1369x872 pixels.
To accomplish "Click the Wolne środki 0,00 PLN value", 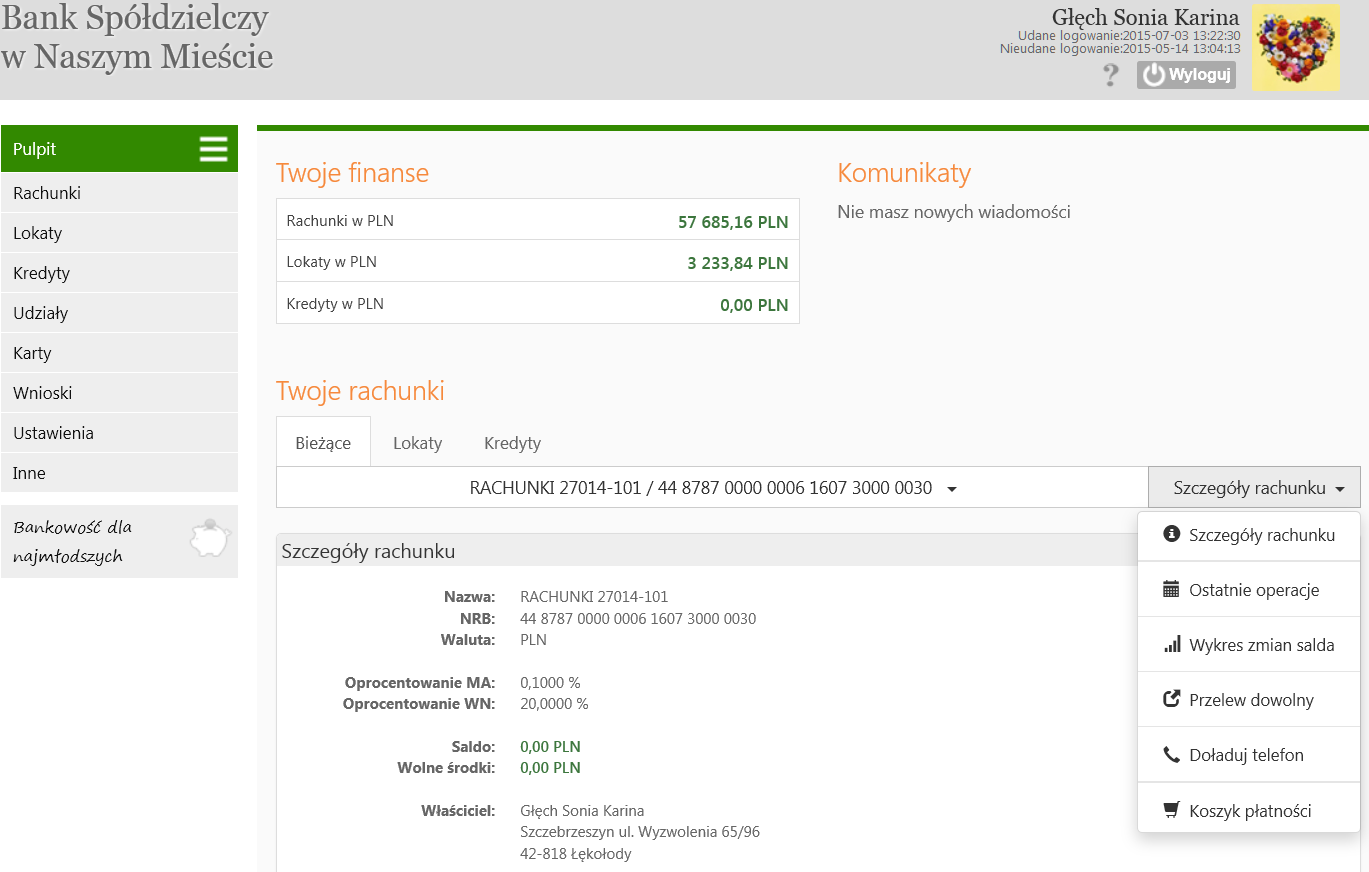I will point(550,768).
